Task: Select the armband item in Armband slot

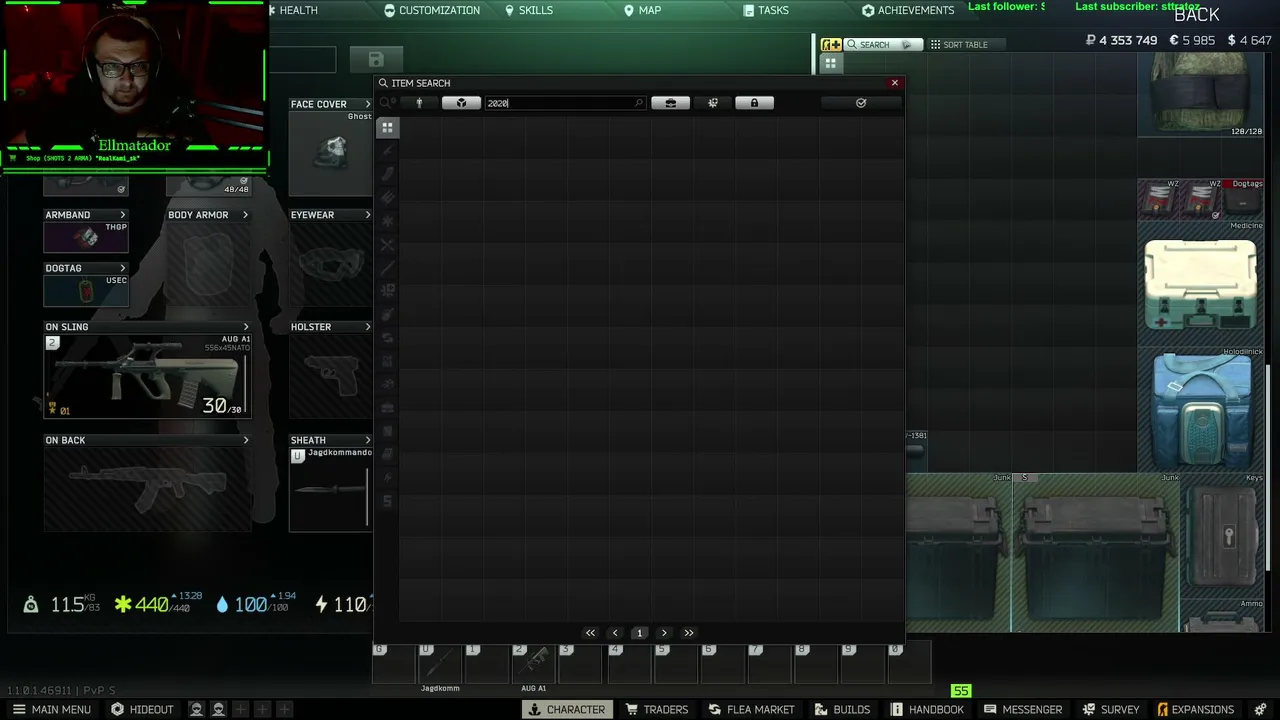Action: [x=86, y=237]
